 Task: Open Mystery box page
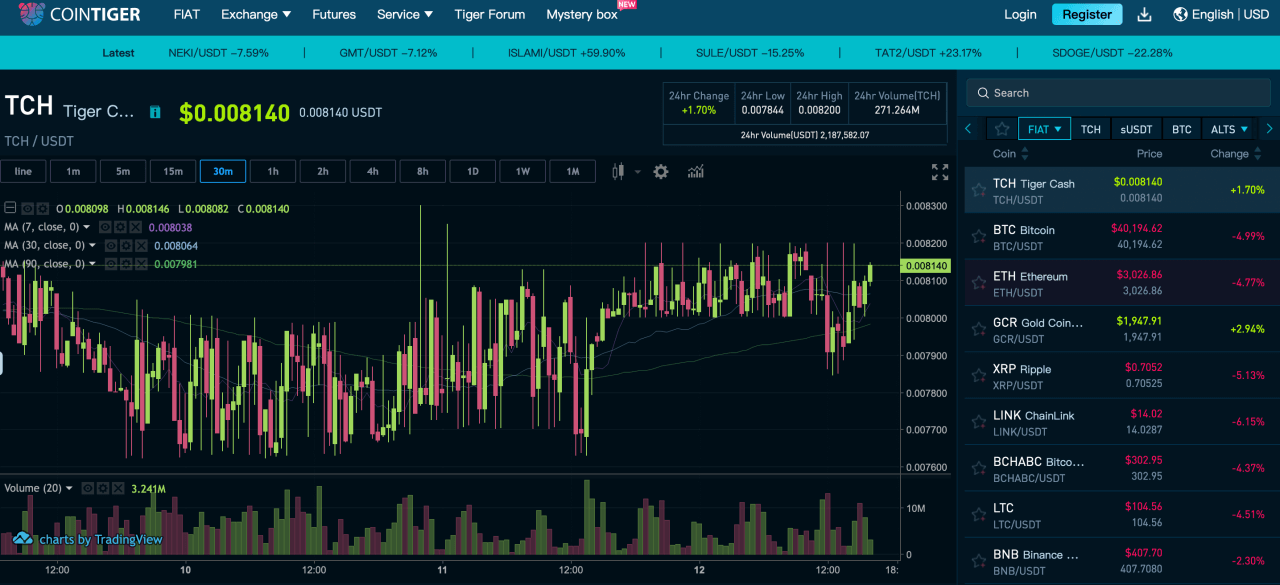(582, 15)
